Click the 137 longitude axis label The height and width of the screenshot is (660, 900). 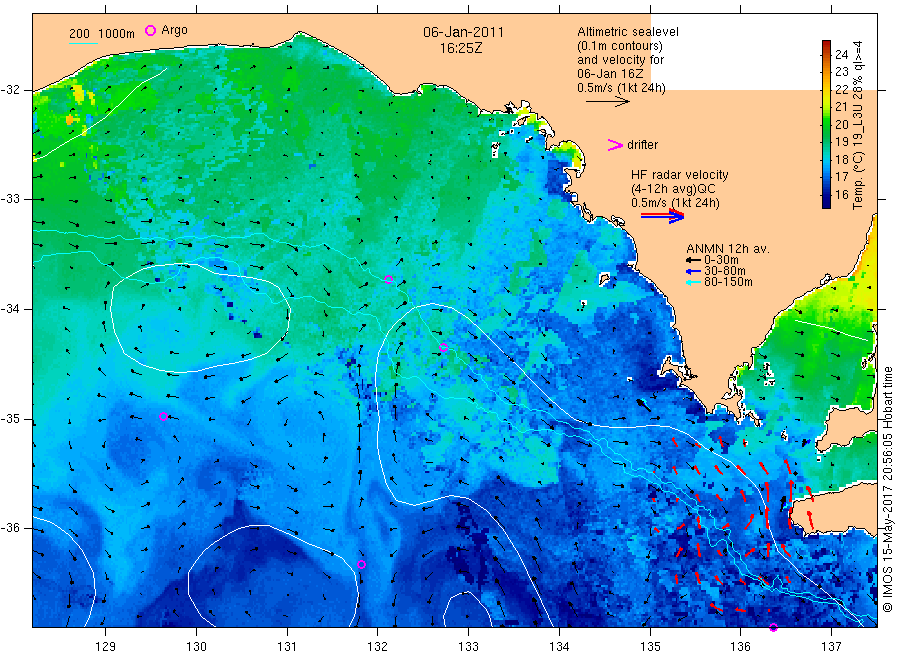(831, 647)
